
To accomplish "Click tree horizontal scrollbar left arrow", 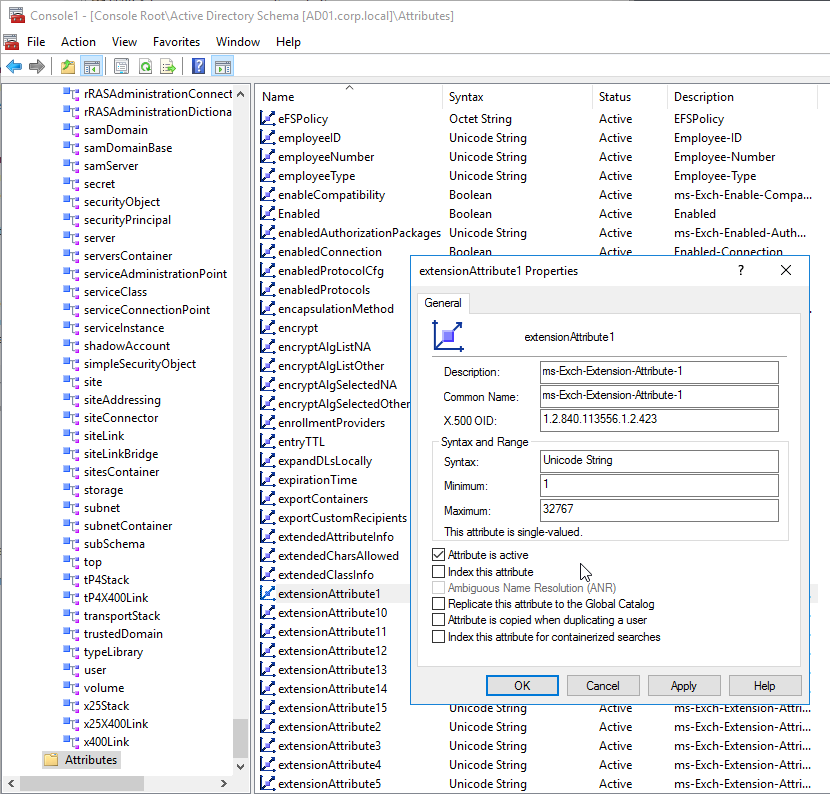I will pos(11,783).
